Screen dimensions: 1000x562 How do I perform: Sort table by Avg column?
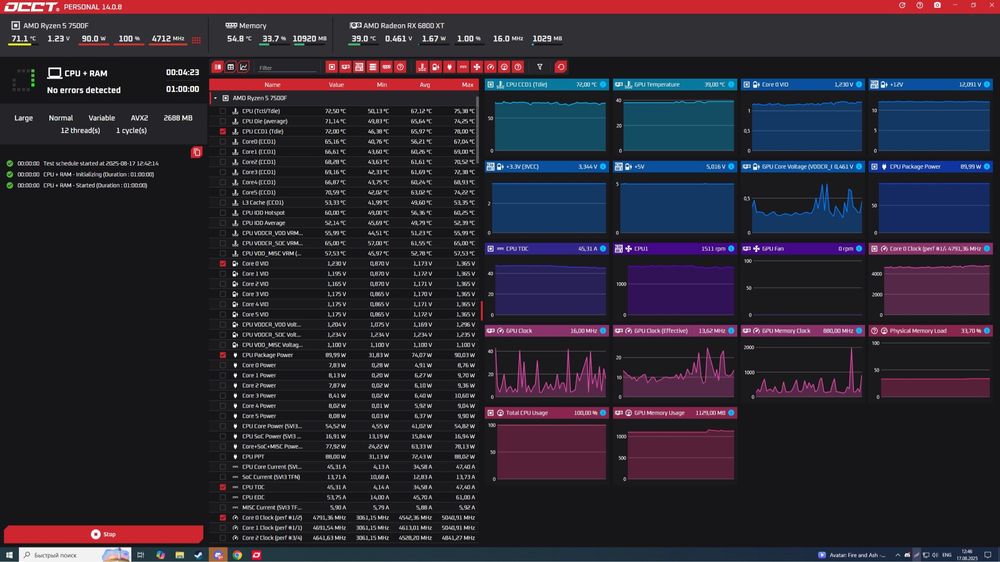coord(425,85)
